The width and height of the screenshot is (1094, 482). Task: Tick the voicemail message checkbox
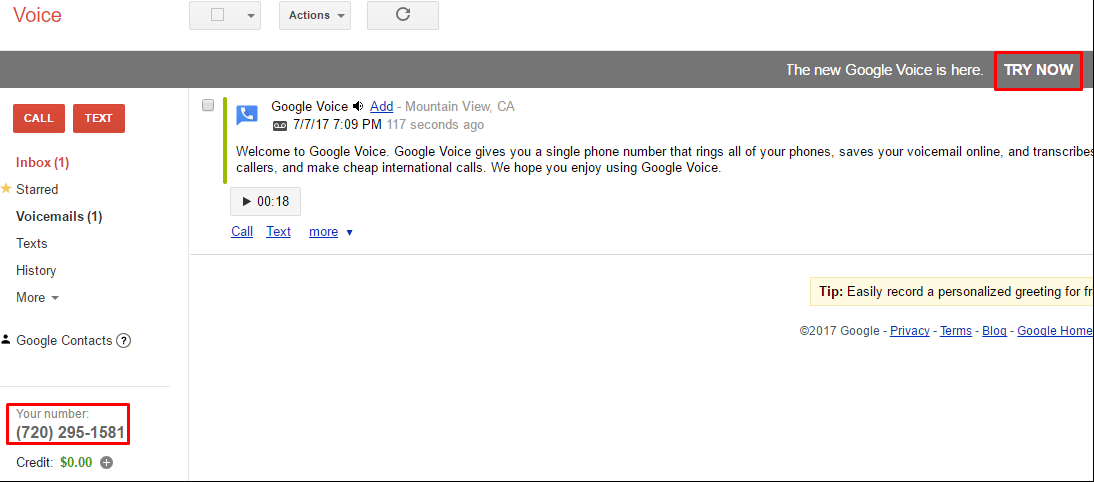pos(208,105)
